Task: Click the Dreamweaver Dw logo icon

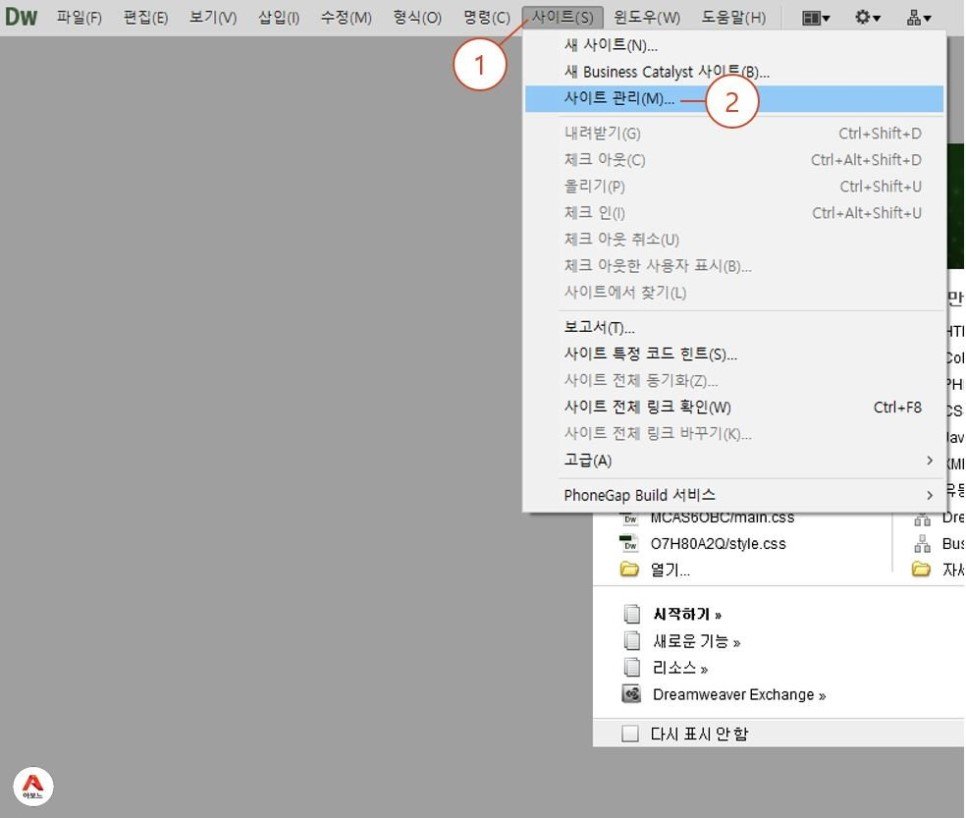Action: tap(21, 17)
